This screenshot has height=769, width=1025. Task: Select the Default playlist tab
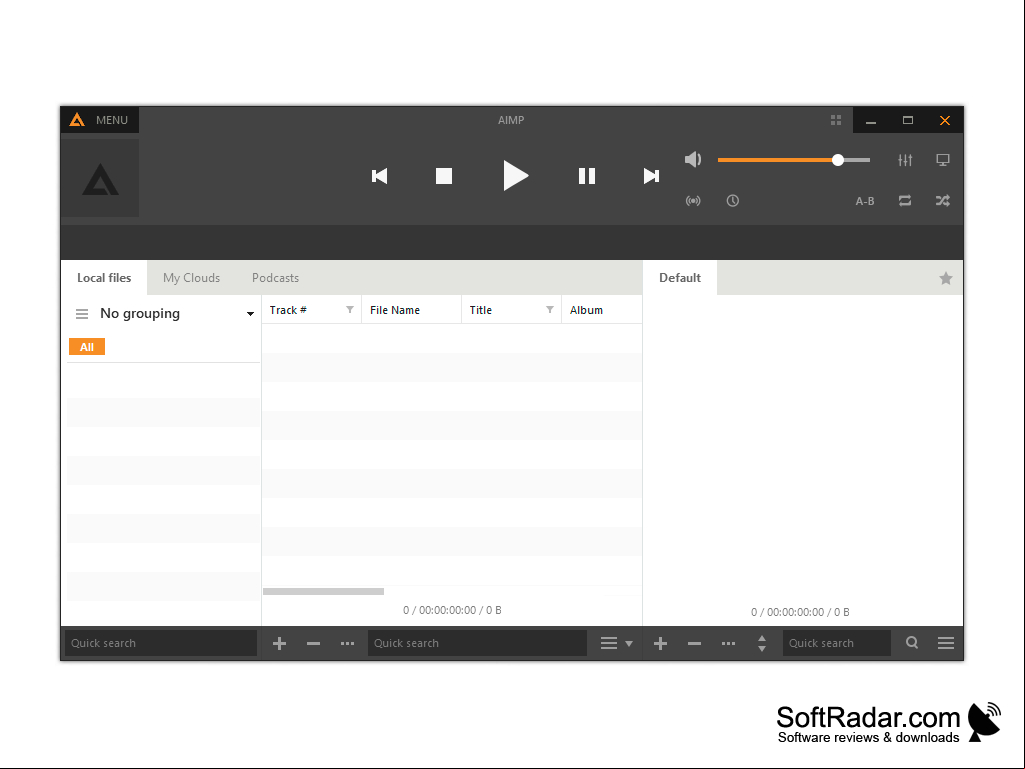[x=680, y=278]
